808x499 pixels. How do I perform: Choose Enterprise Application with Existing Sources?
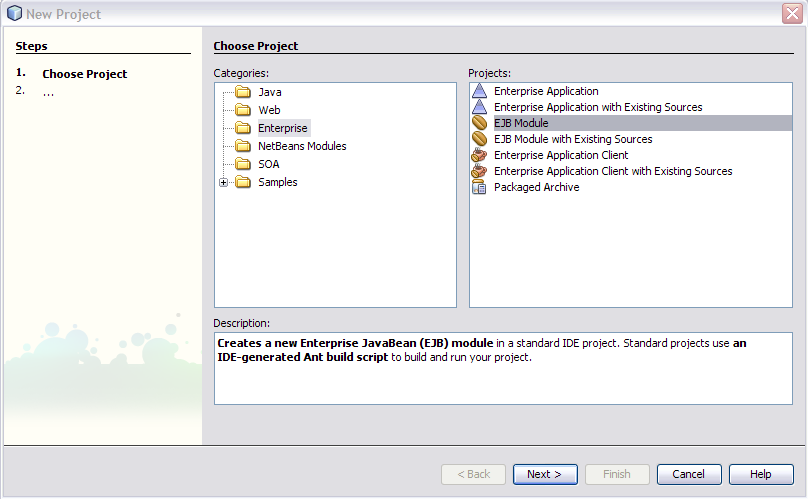click(598, 107)
